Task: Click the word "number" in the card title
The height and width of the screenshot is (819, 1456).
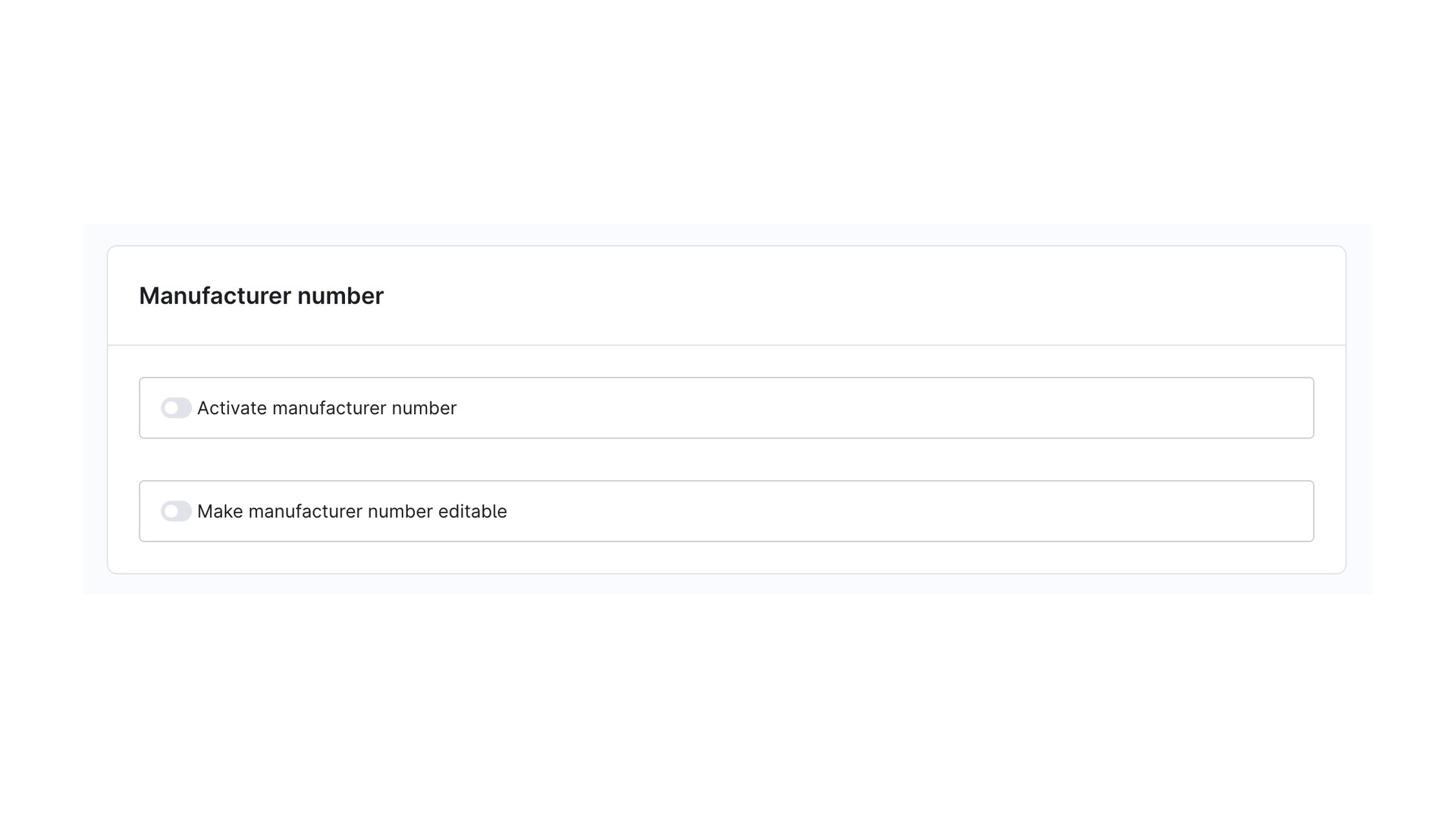Action: coord(340,296)
